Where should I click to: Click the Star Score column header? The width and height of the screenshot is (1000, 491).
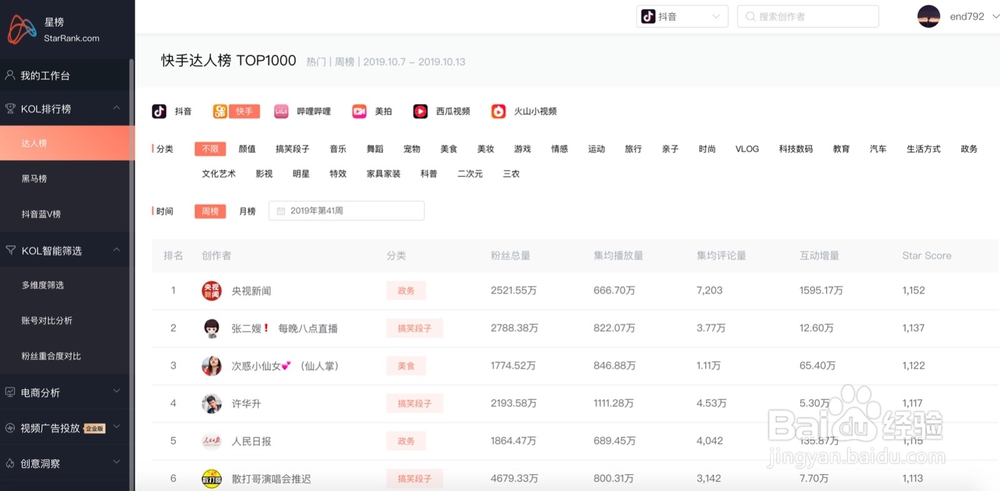(927, 256)
